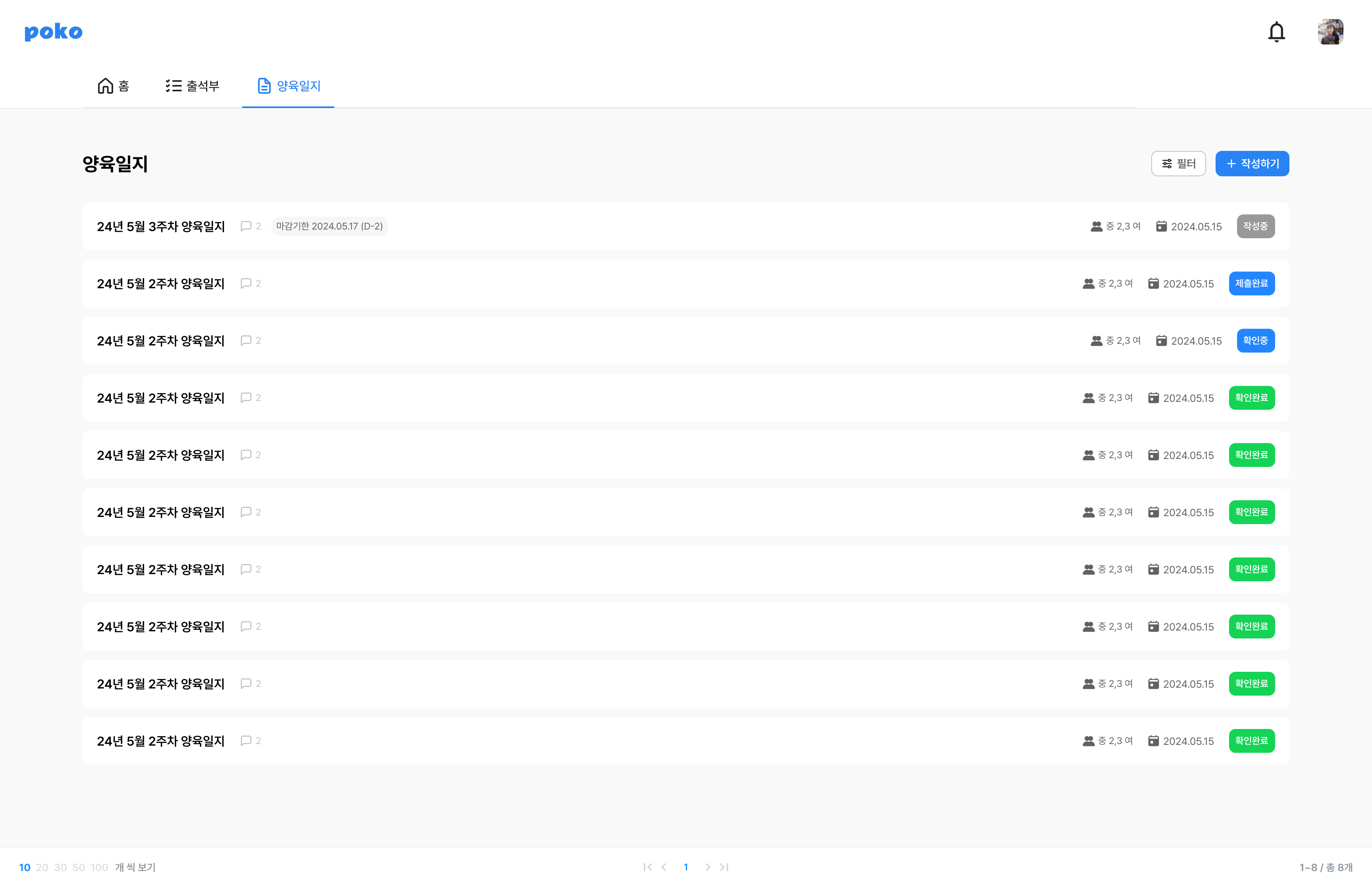Click the 확인중 status badge
This screenshot has width=1372, height=887.
pos(1255,340)
